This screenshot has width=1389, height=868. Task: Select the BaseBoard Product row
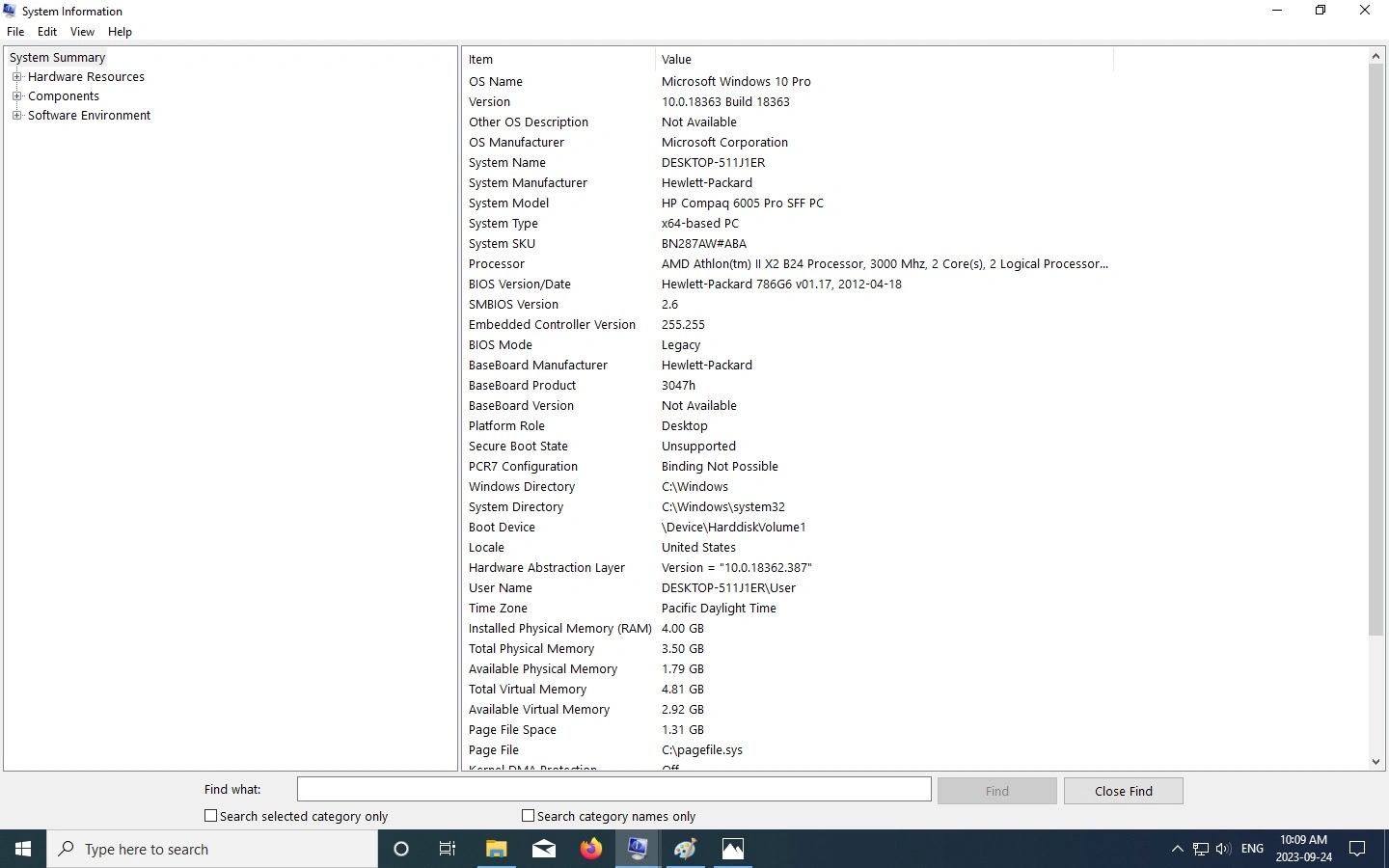click(x=789, y=386)
